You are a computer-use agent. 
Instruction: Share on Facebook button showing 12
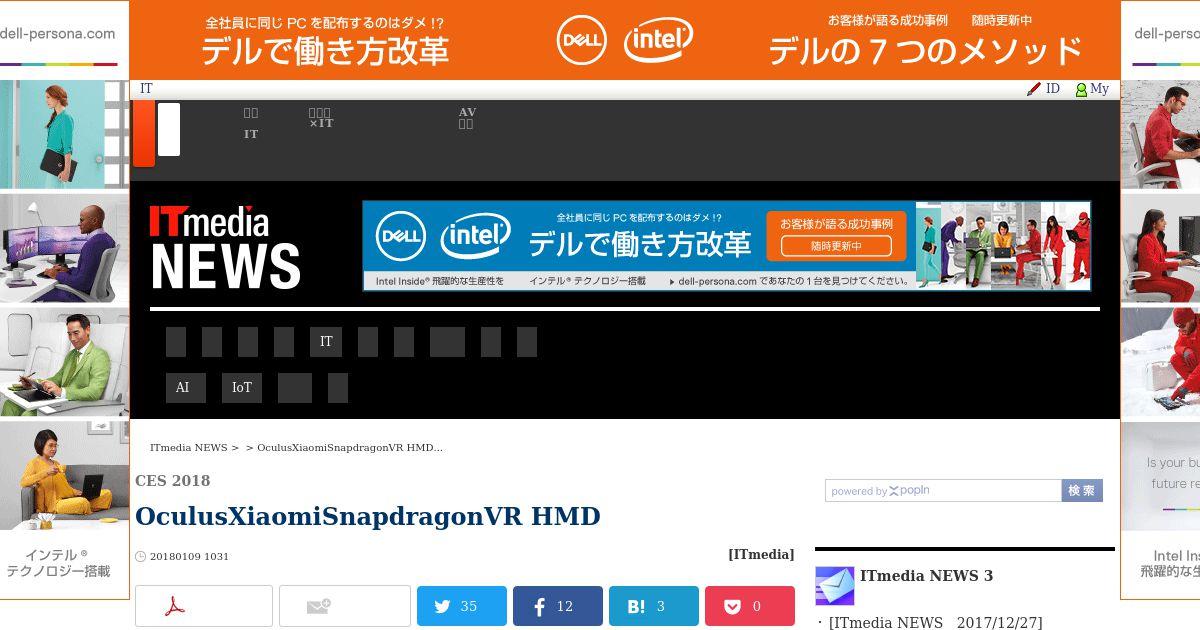(x=558, y=606)
